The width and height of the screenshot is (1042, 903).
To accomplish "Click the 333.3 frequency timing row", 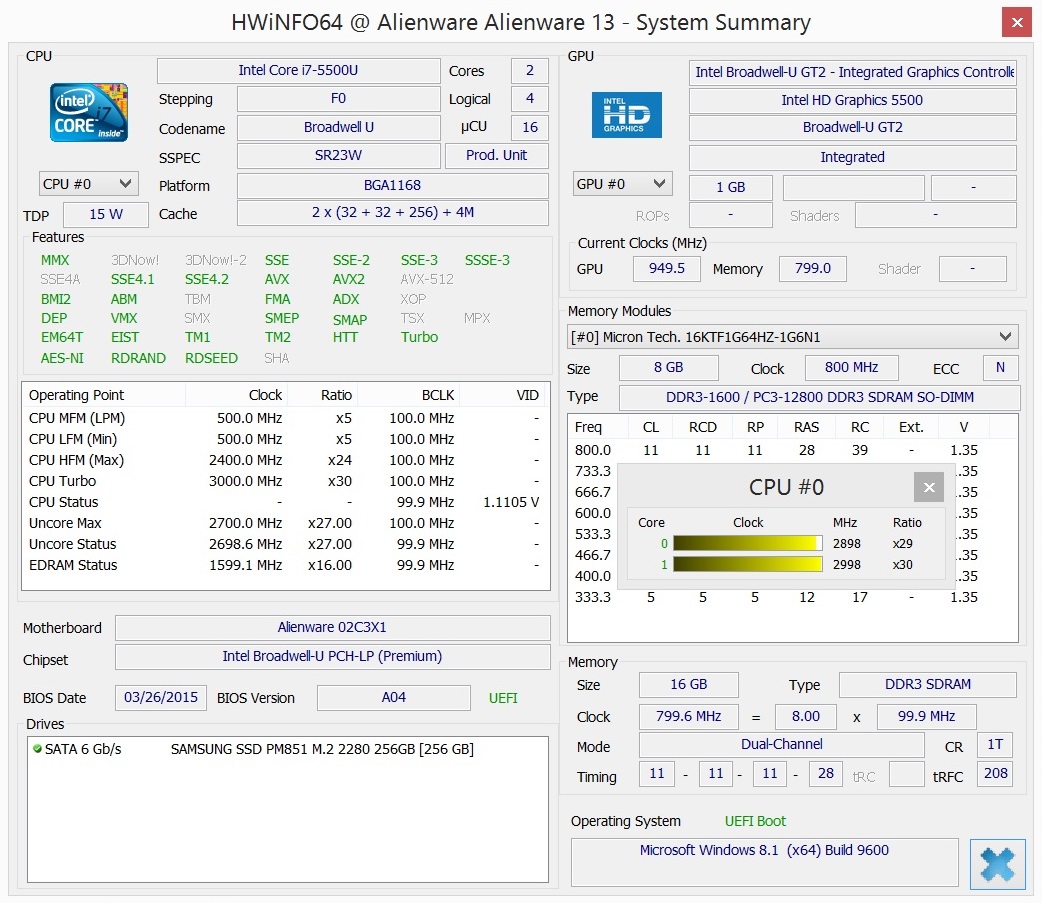I will tap(792, 597).
